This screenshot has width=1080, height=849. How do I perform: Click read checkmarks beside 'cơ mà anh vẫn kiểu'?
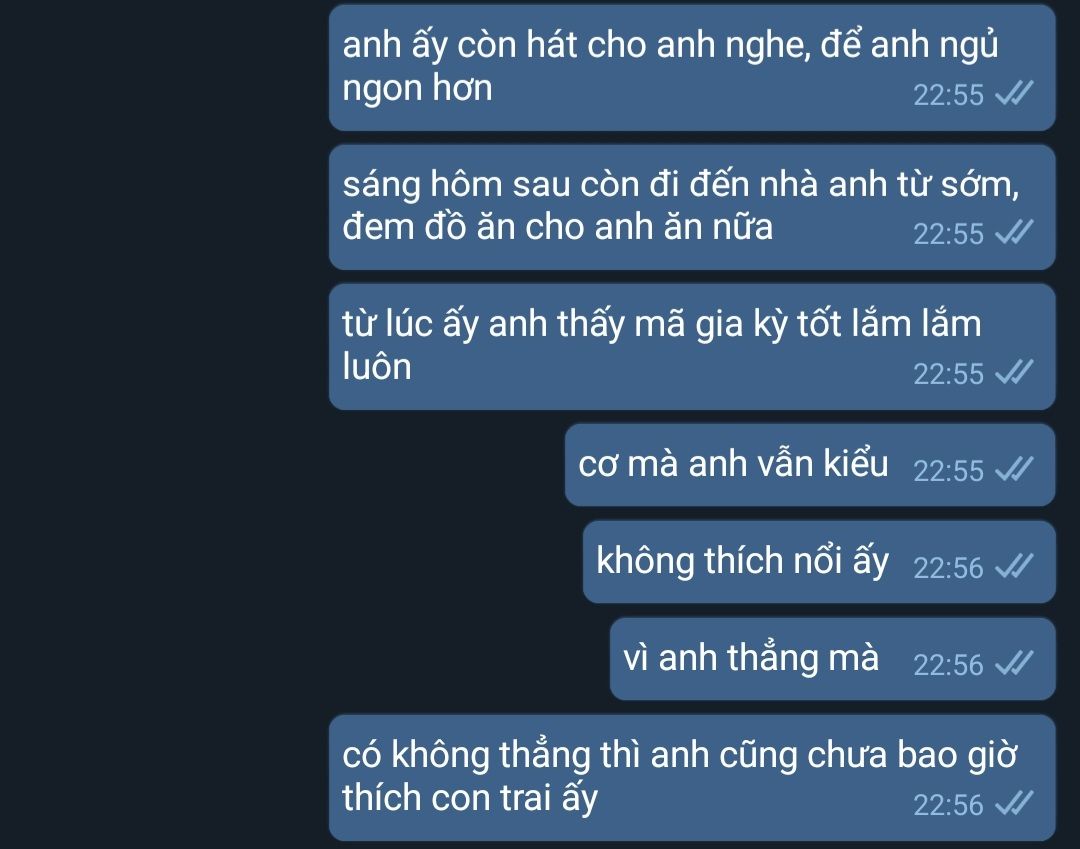pyautogui.click(x=1015, y=469)
